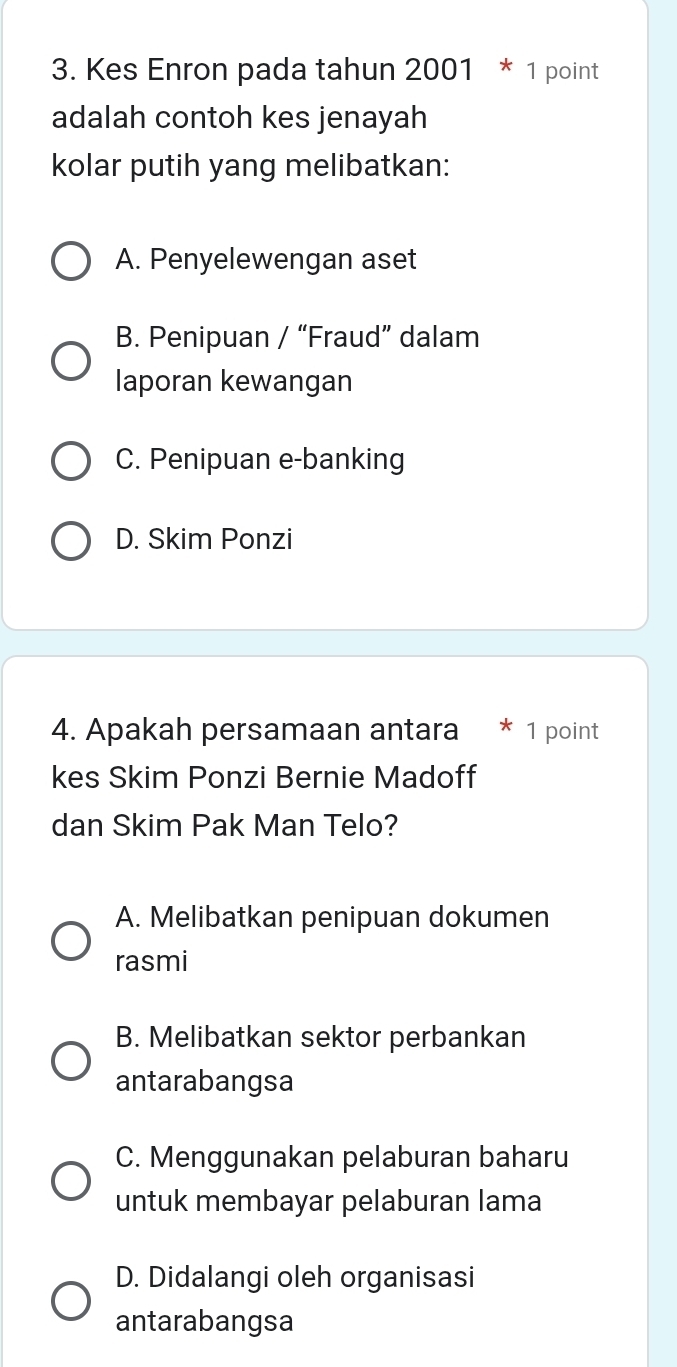Select radio circle for Melibatkan penipuan dokumen rasmi
Screen dimensions: 677x1367
click(70, 940)
